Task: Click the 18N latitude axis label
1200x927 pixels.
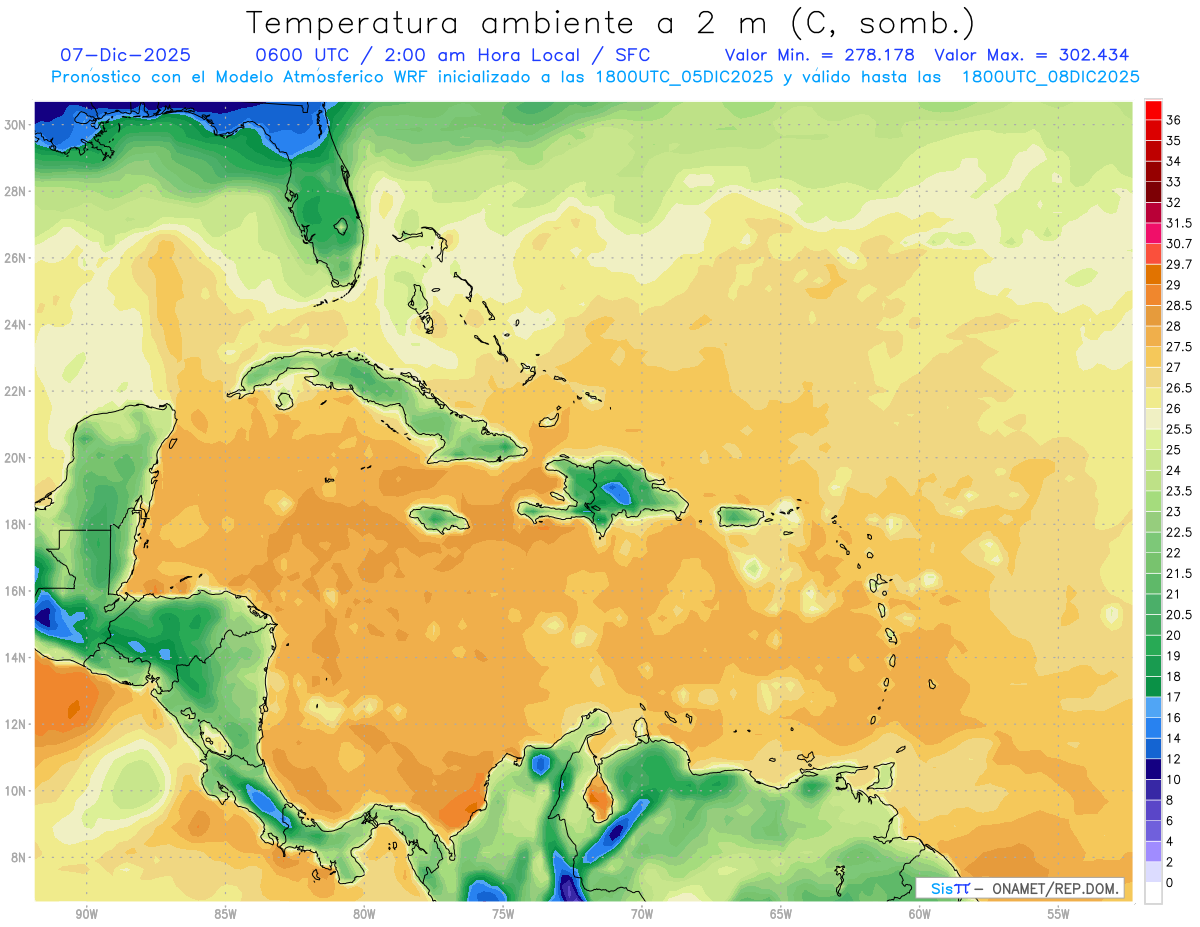Action: click(x=17, y=524)
